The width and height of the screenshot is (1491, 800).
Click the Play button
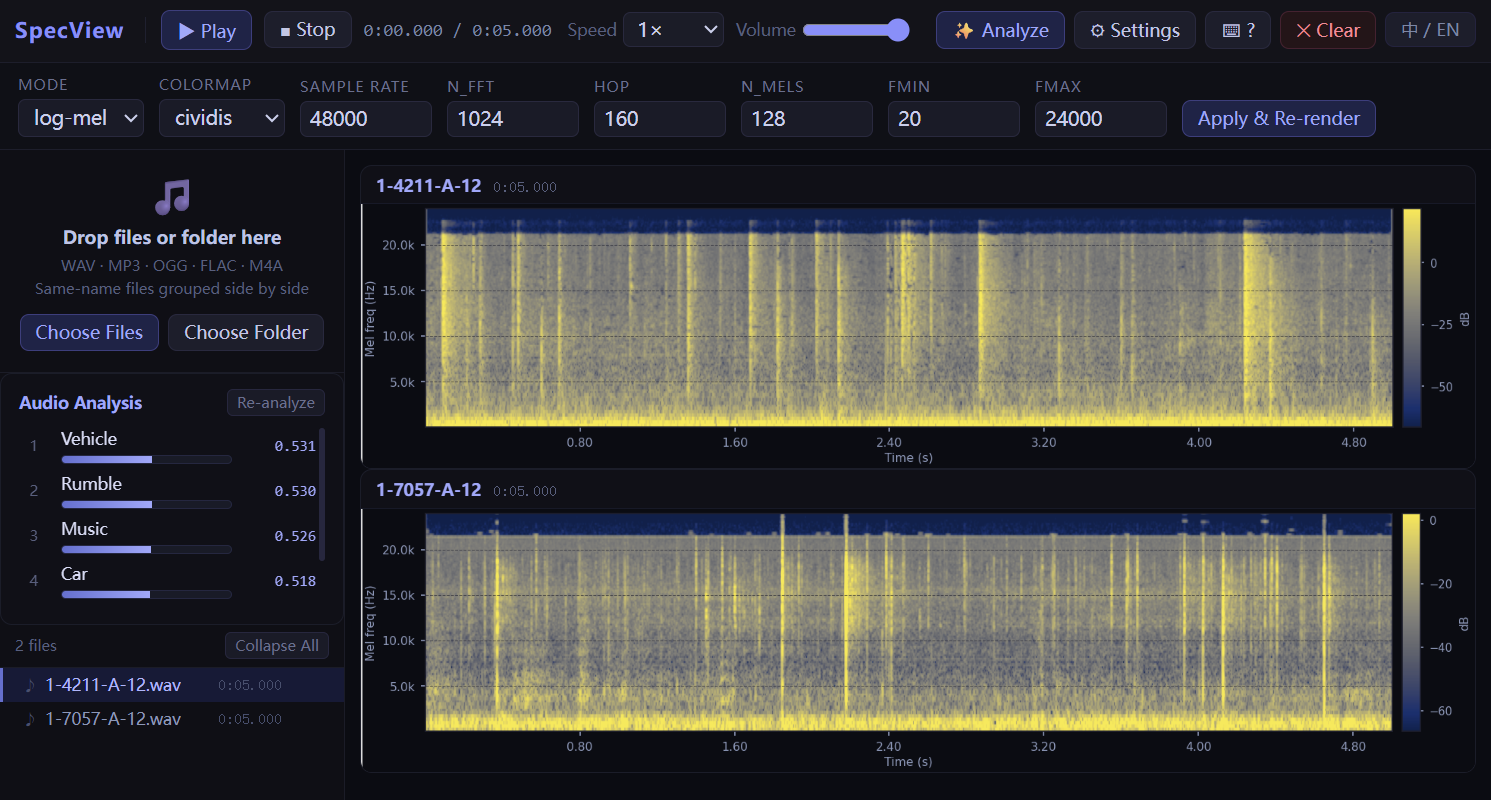pyautogui.click(x=206, y=30)
